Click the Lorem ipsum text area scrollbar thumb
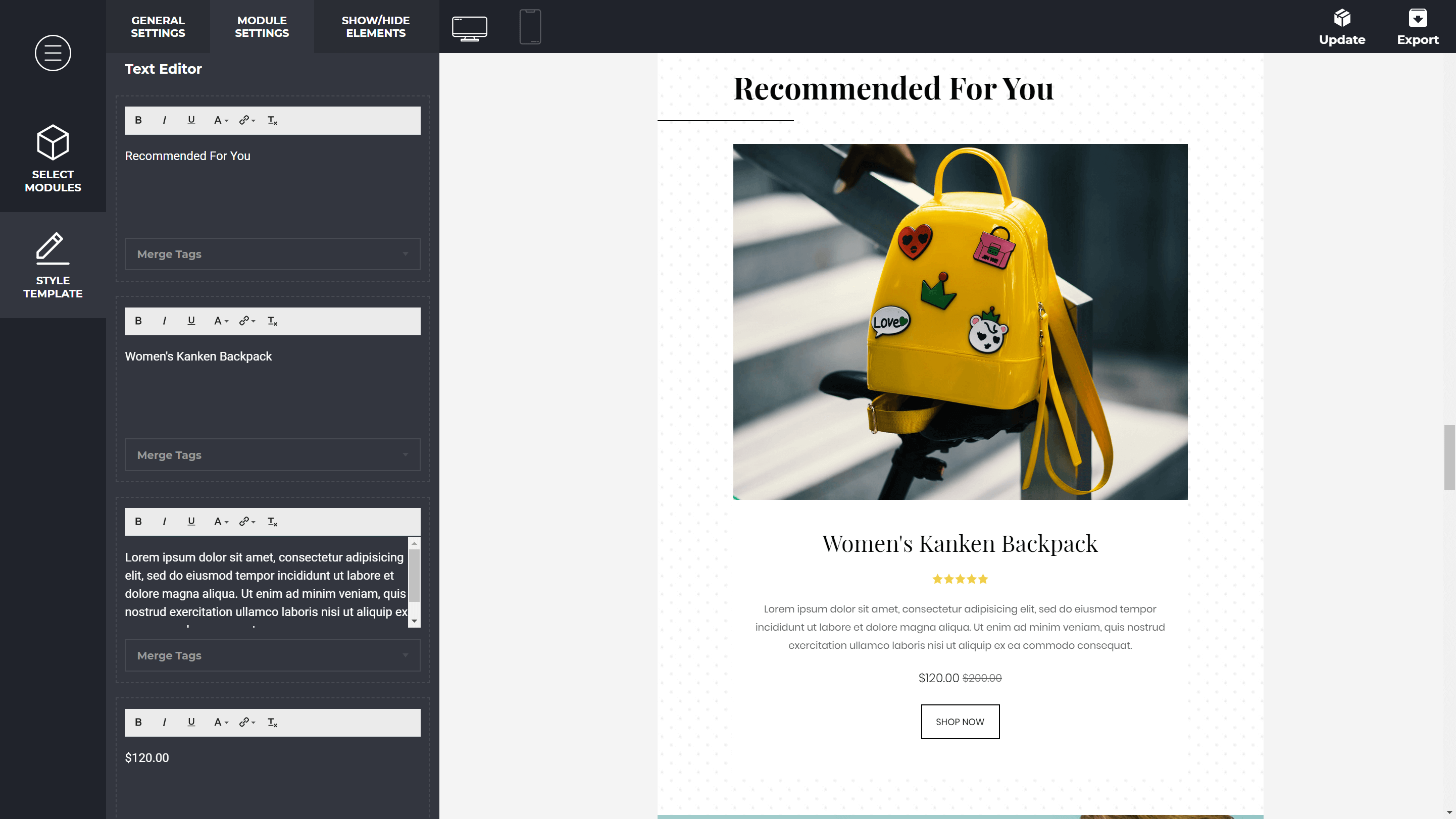The image size is (1456, 819). pos(414,576)
